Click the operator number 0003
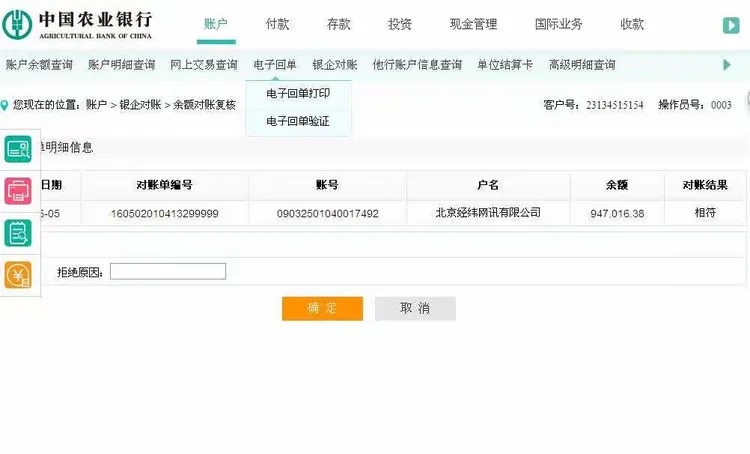Image resolution: width=750 pixels, height=454 pixels. tap(721, 105)
